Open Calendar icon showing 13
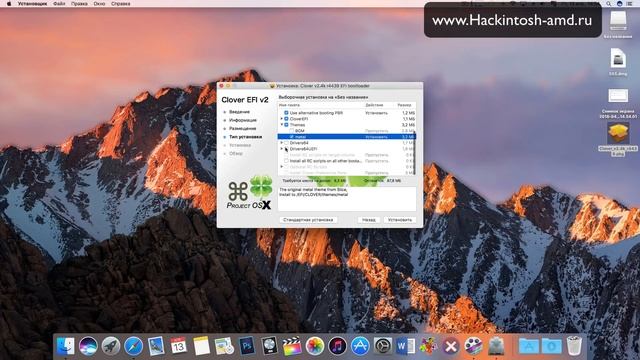The height and width of the screenshot is (360, 640). coord(179,346)
